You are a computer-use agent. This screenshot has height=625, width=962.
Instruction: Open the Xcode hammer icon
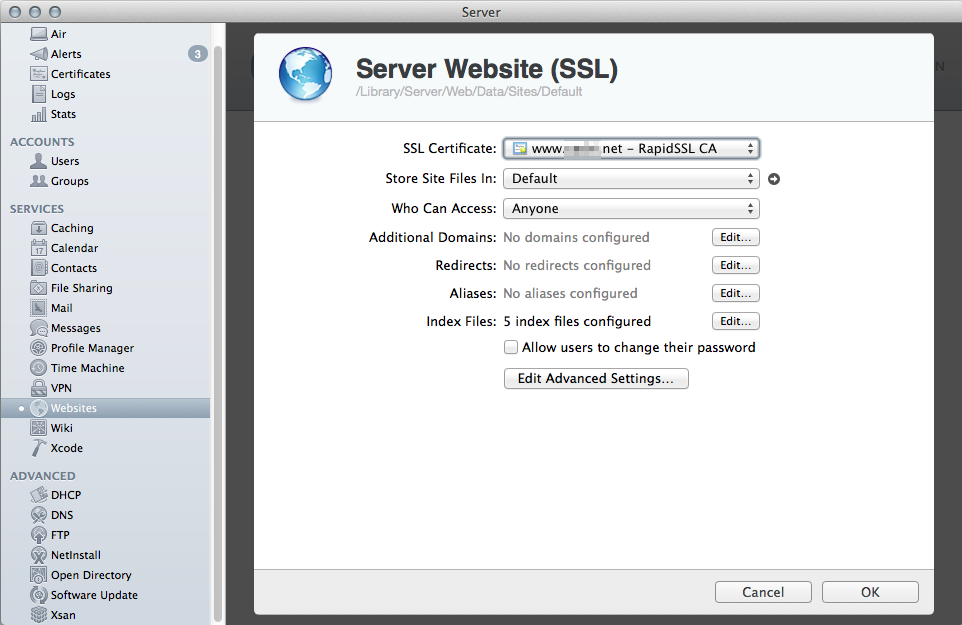[39, 448]
